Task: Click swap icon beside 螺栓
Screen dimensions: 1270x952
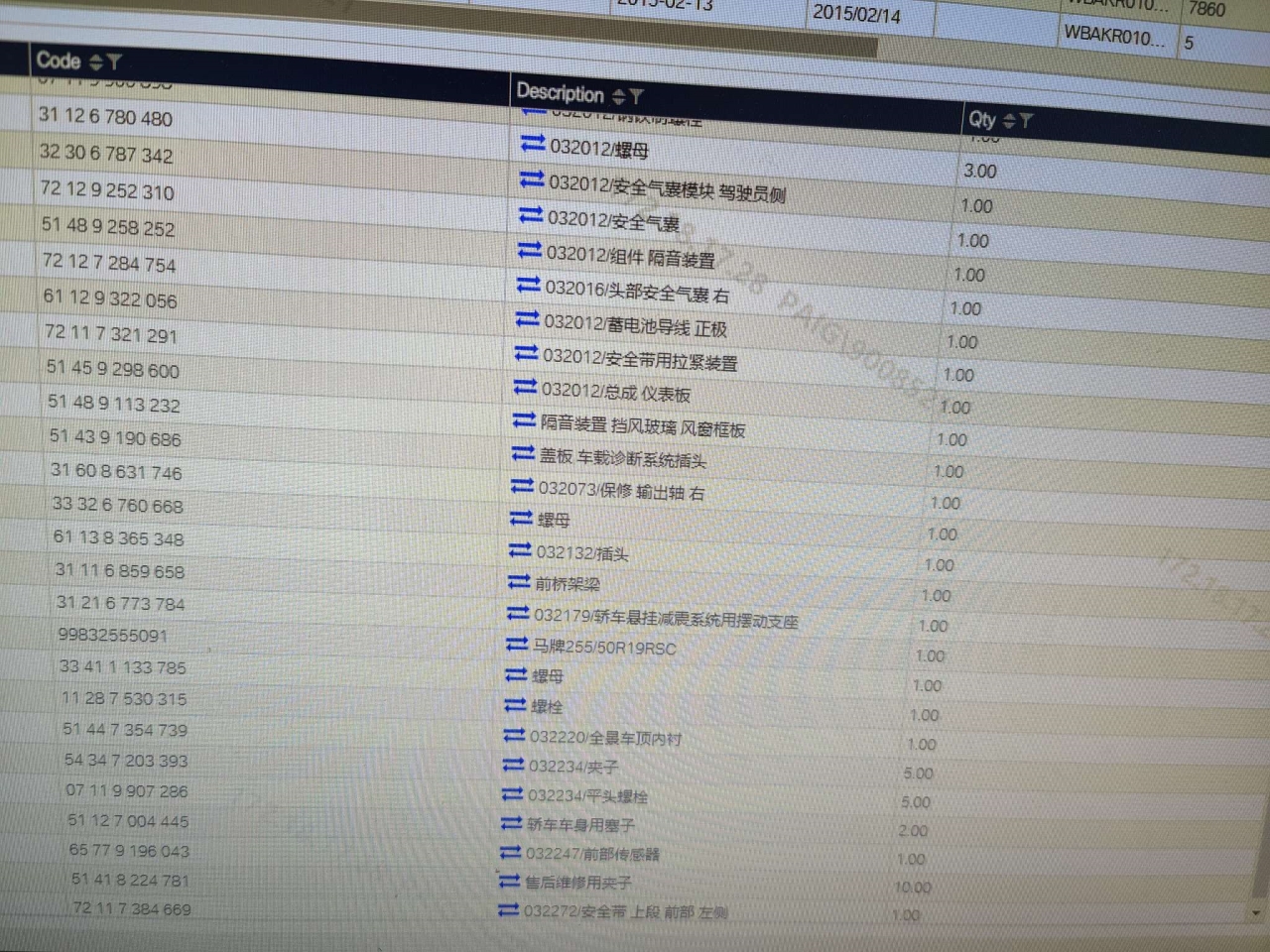Action: [516, 705]
